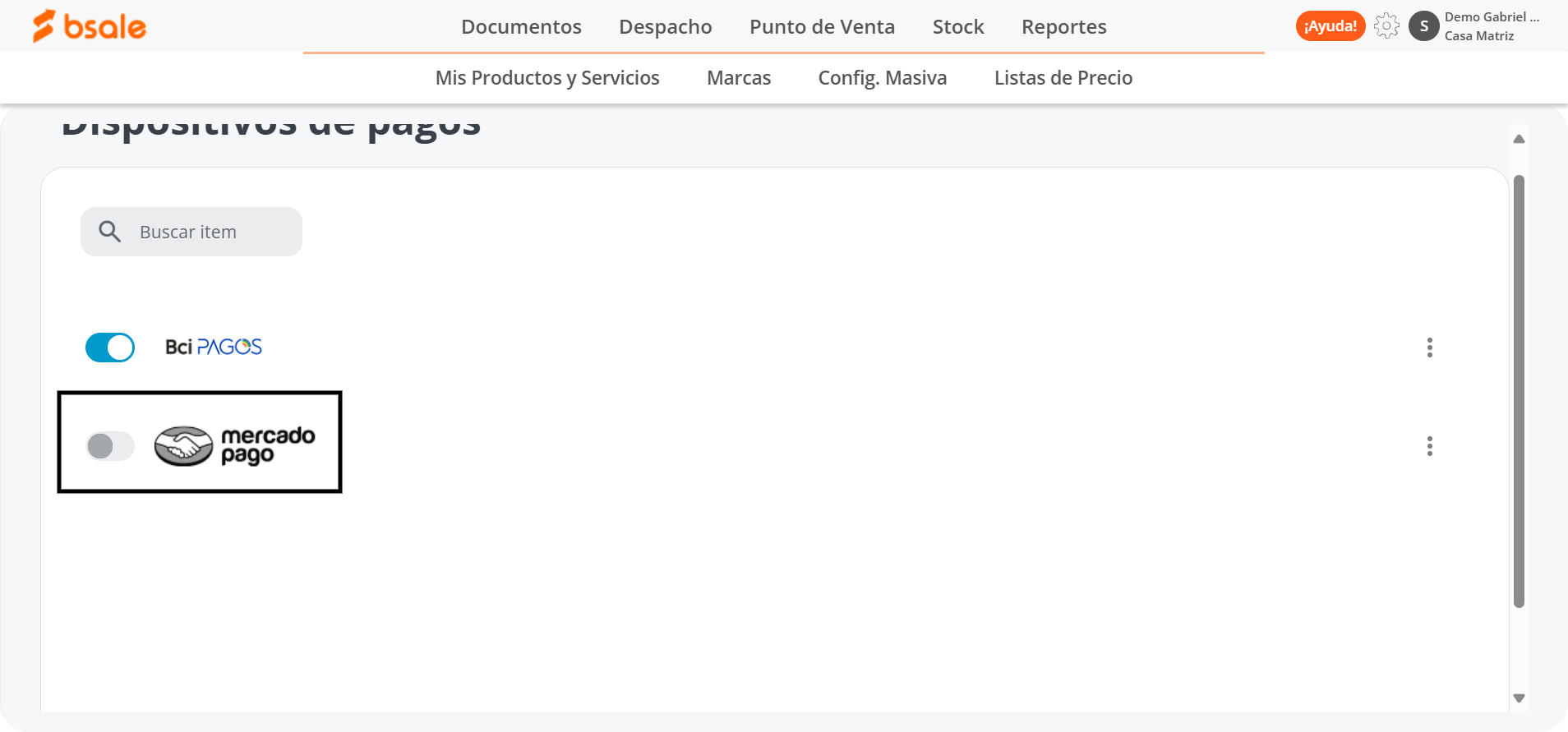Image resolution: width=1568 pixels, height=732 pixels.
Task: Open the Stock menu
Action: pyautogui.click(x=958, y=27)
